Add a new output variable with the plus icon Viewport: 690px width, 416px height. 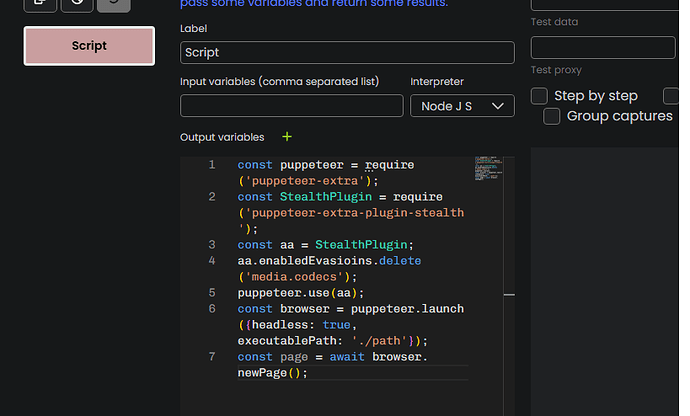click(287, 137)
